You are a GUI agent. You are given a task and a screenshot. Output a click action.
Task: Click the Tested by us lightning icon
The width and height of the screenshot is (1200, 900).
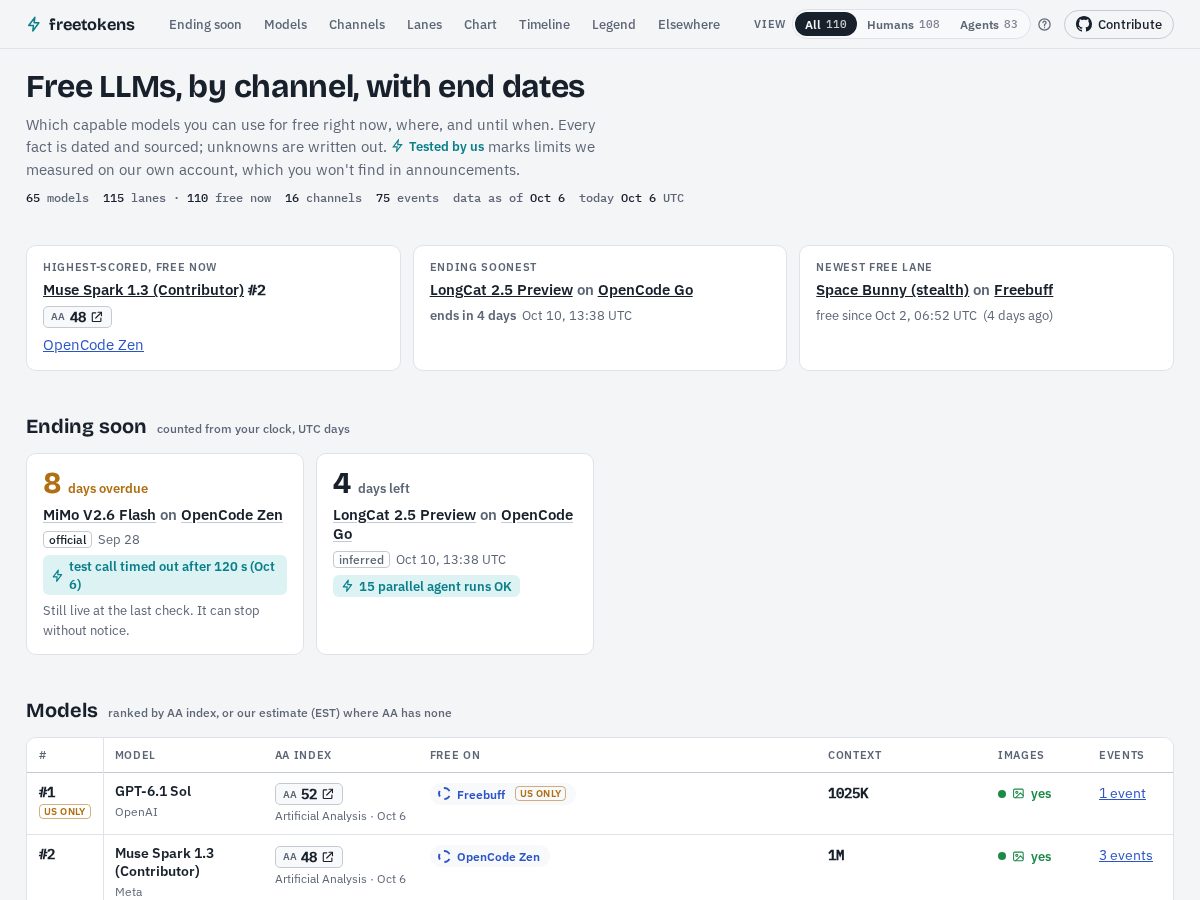click(398, 146)
